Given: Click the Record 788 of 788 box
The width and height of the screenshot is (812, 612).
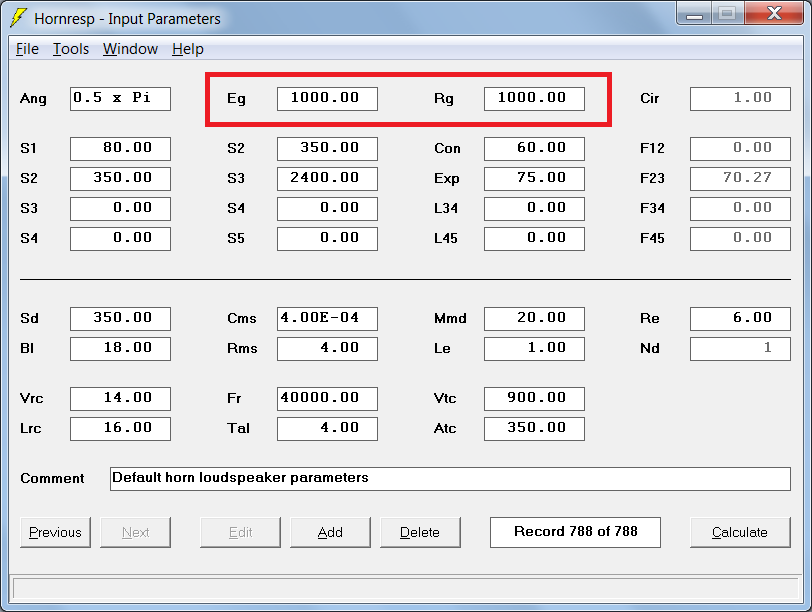Looking at the screenshot, I should click(x=575, y=532).
